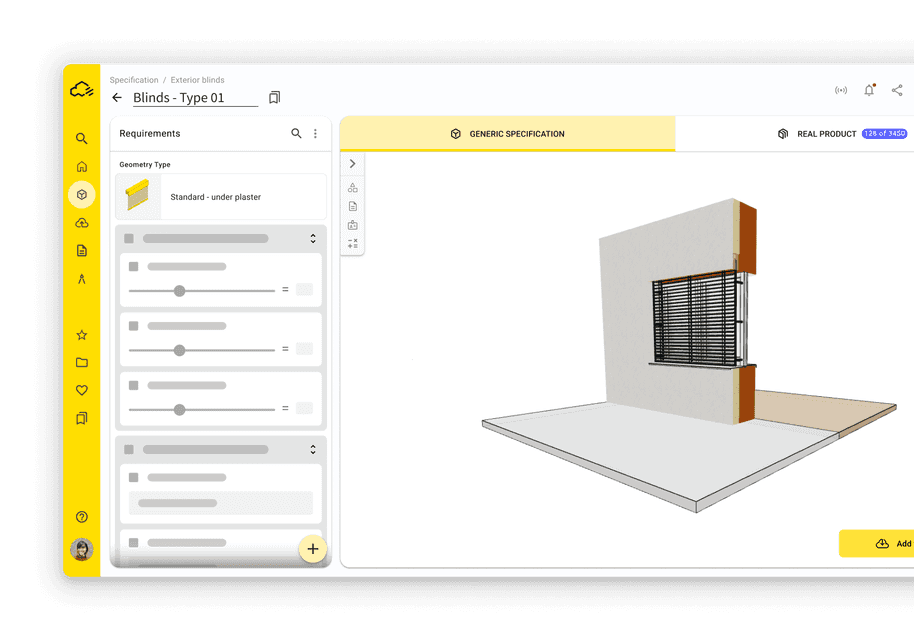The width and height of the screenshot is (914, 641).
Task: Open the Favorites star in the sidebar
Action: pos(82,334)
